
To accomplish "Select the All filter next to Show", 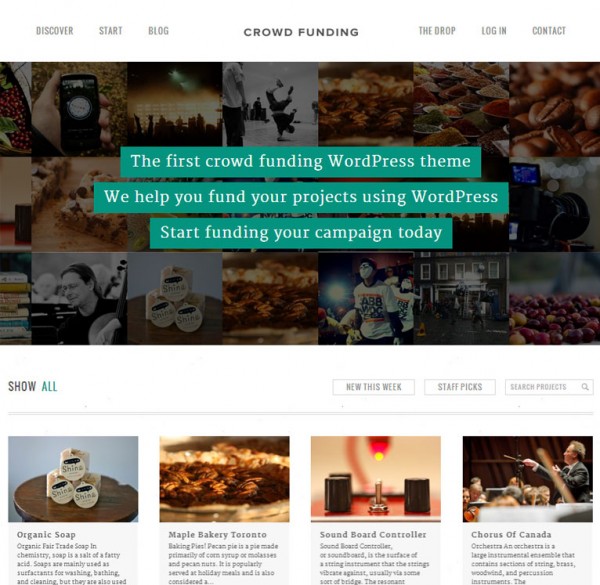I will 49,386.
